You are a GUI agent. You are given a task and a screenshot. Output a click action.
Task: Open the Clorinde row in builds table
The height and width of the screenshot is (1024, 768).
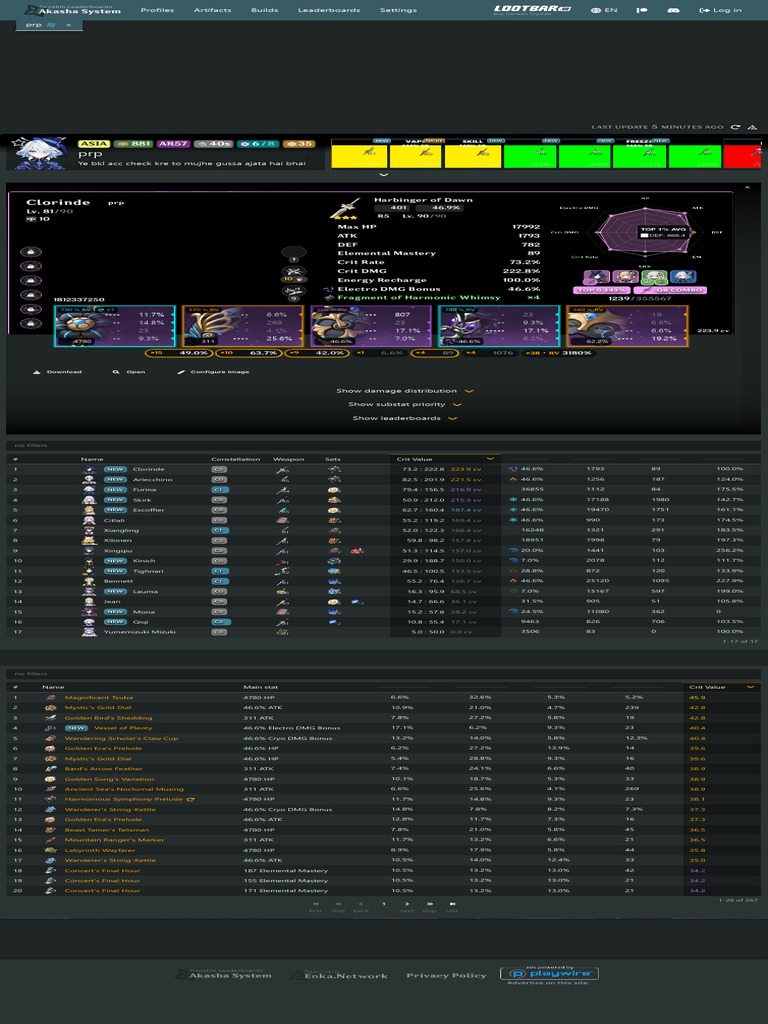point(383,469)
